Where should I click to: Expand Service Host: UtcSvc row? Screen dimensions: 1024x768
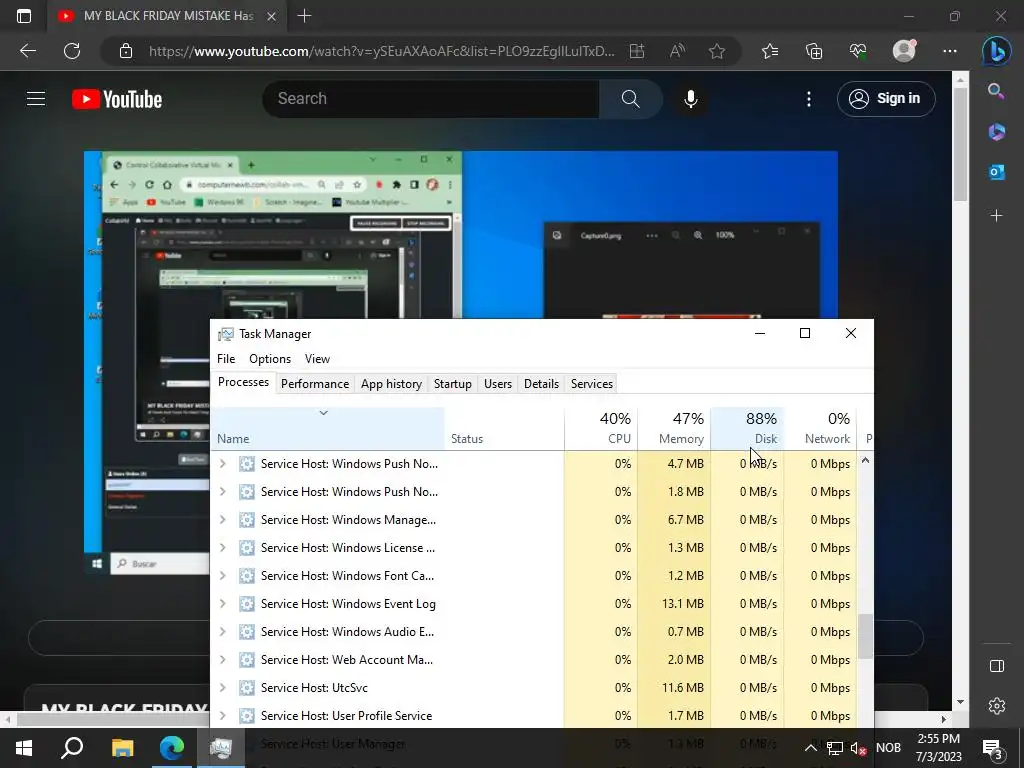click(223, 688)
